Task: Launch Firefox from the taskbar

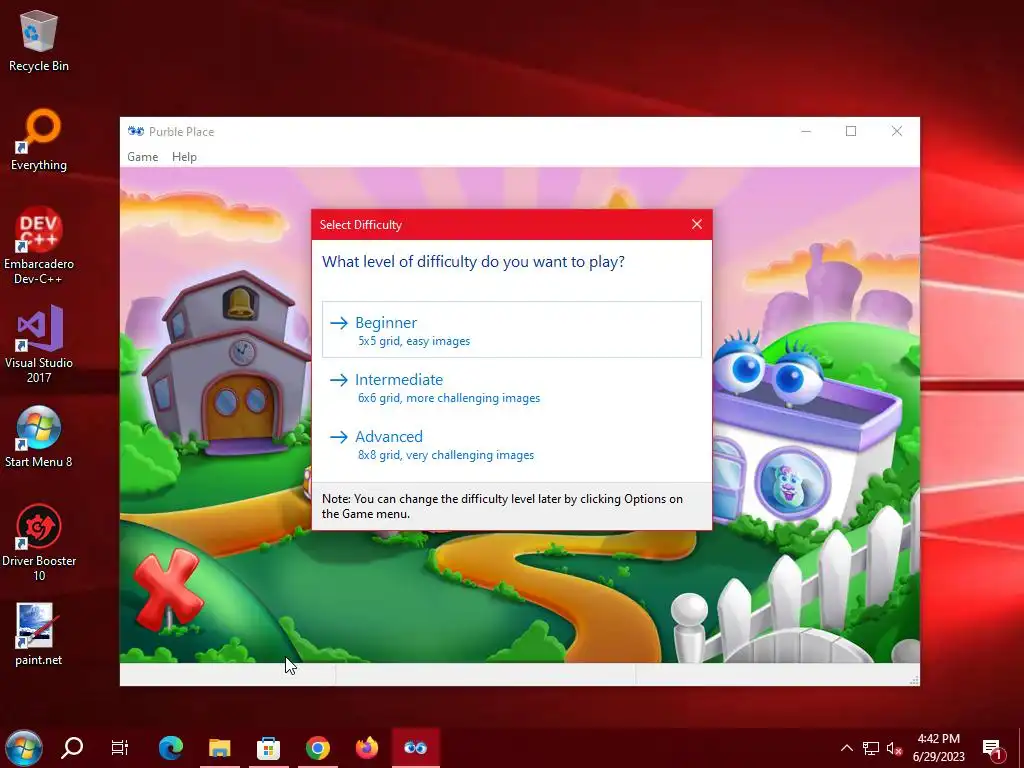Action: click(367, 748)
